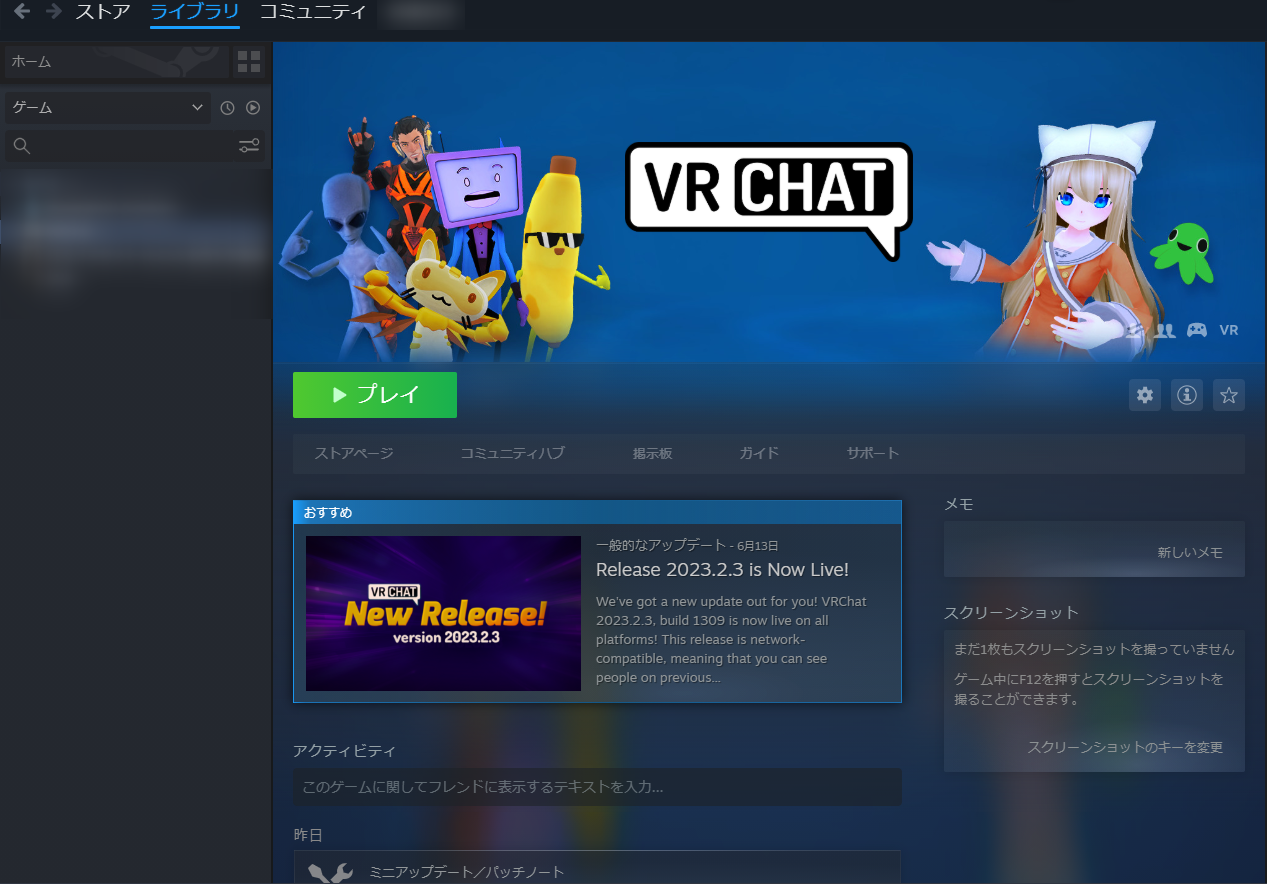
Task: Show game info icon
Action: click(1187, 395)
